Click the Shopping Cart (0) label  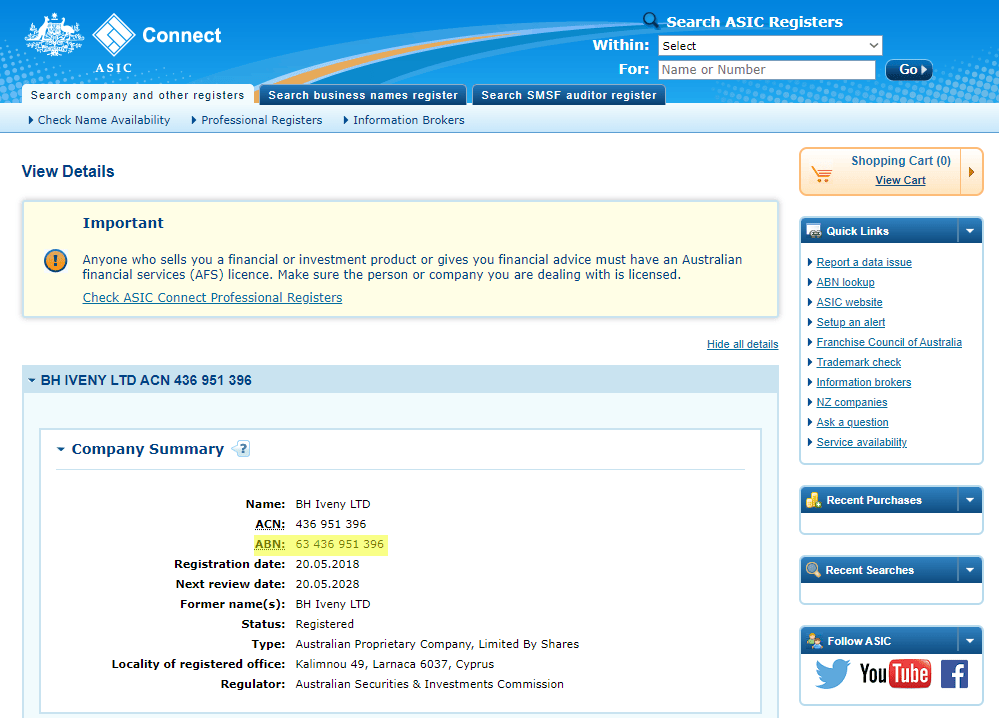point(901,161)
